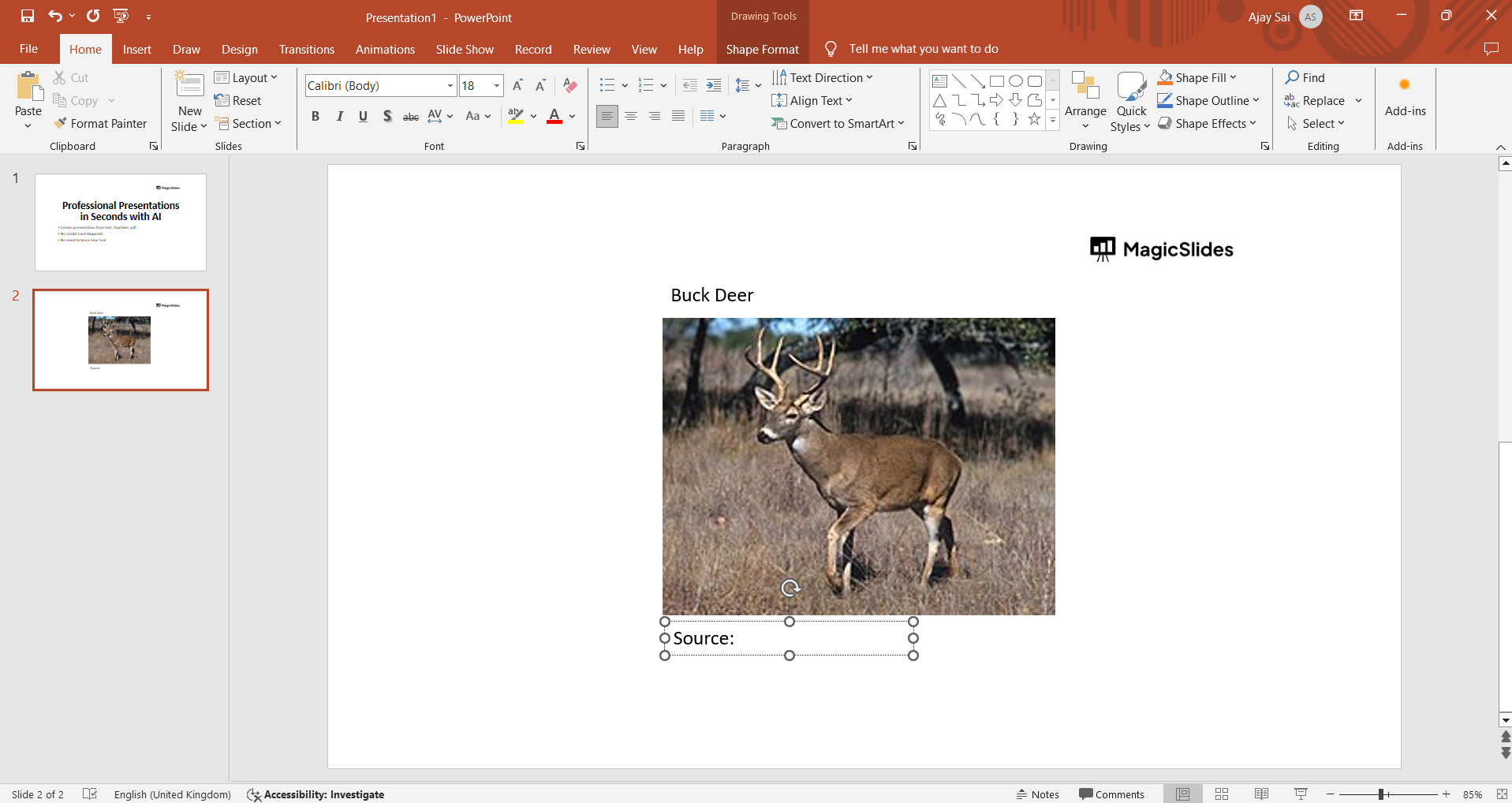This screenshot has width=1512, height=803.
Task: Start Slide Show from the status bar icon
Action: (x=1301, y=794)
